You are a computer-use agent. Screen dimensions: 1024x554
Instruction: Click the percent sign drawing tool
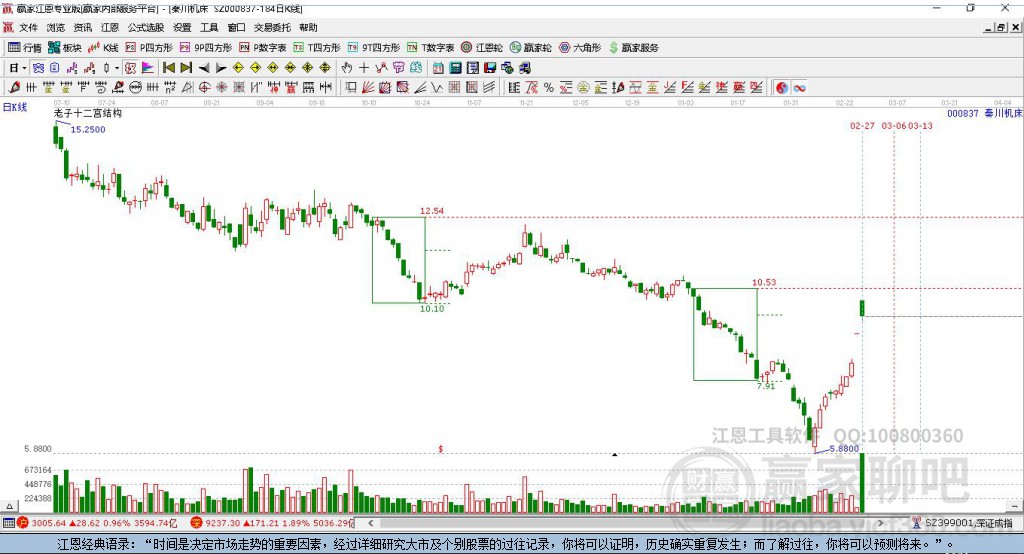coord(549,88)
